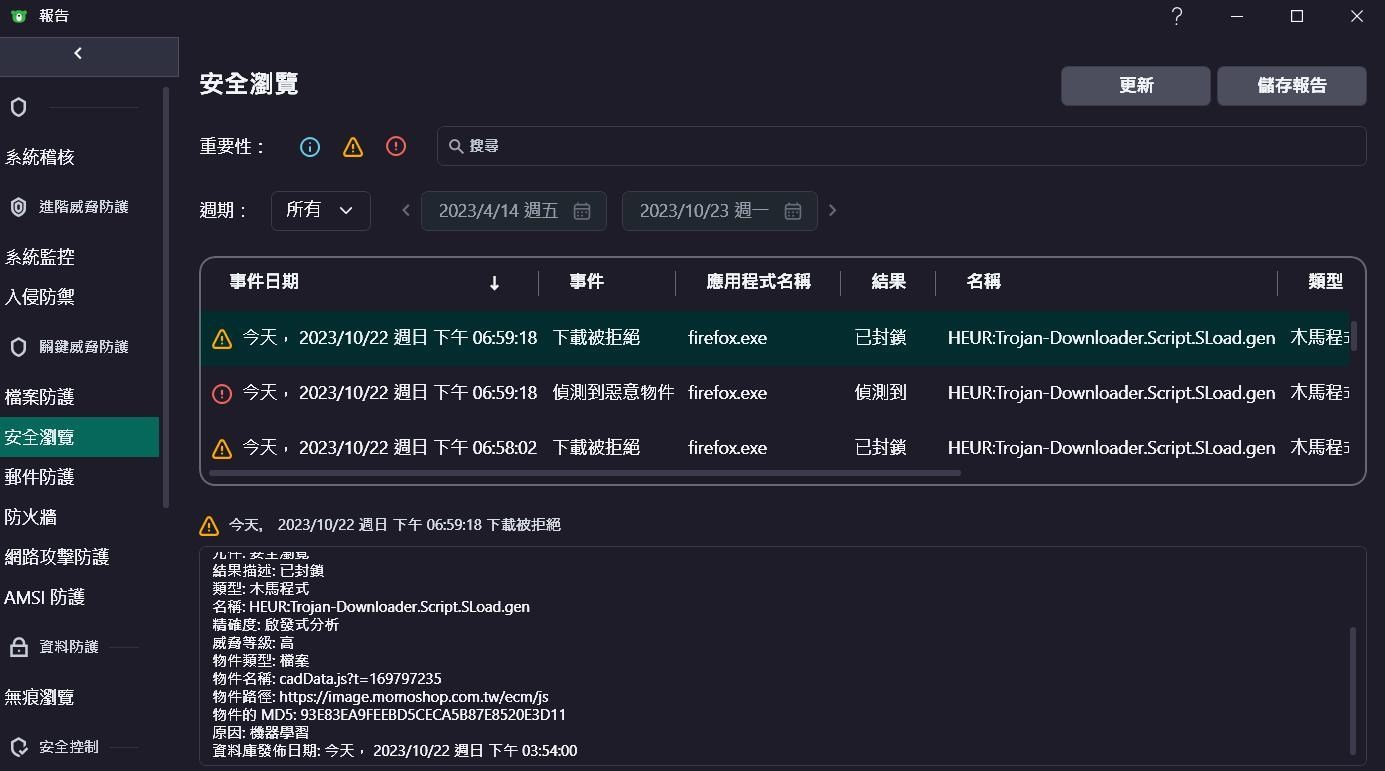Click 已封鎖 result in the 06:59:18 row
This screenshot has width=1385, height=771.
point(881,338)
